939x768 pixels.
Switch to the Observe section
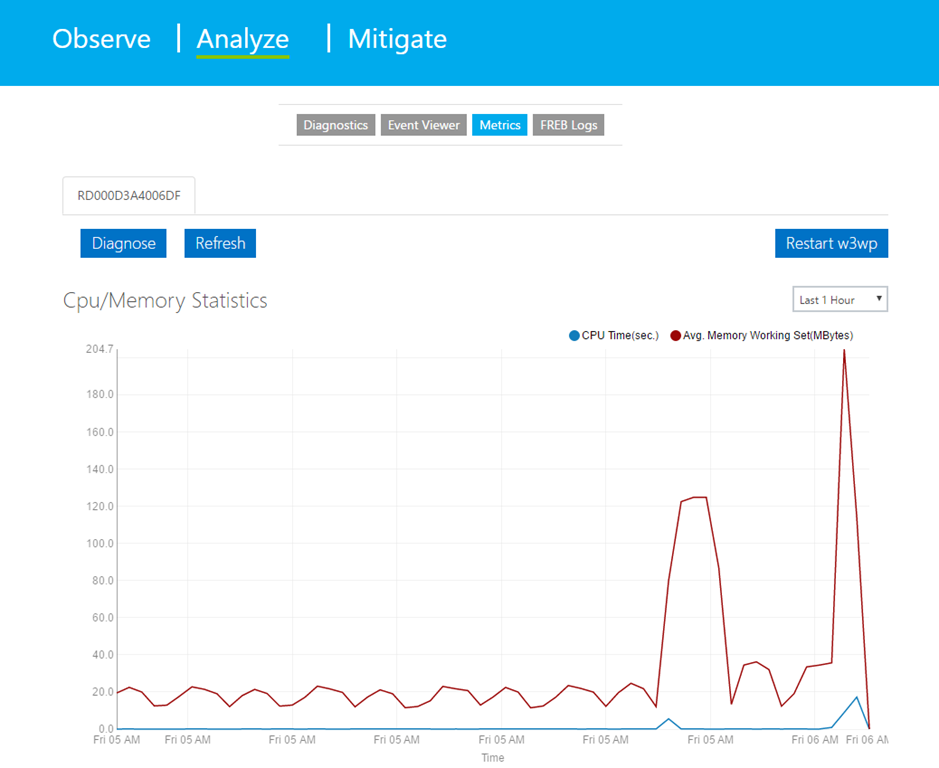tap(101, 39)
